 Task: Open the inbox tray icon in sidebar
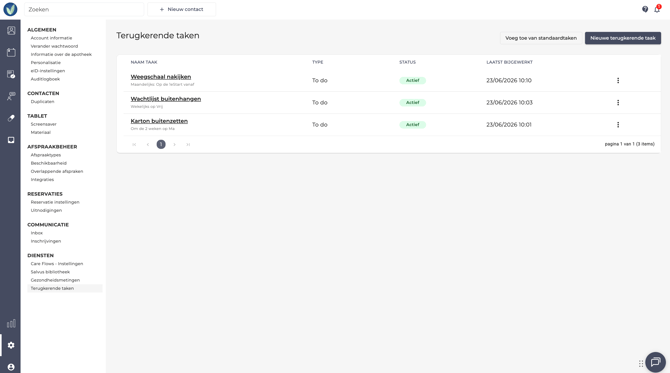11,140
